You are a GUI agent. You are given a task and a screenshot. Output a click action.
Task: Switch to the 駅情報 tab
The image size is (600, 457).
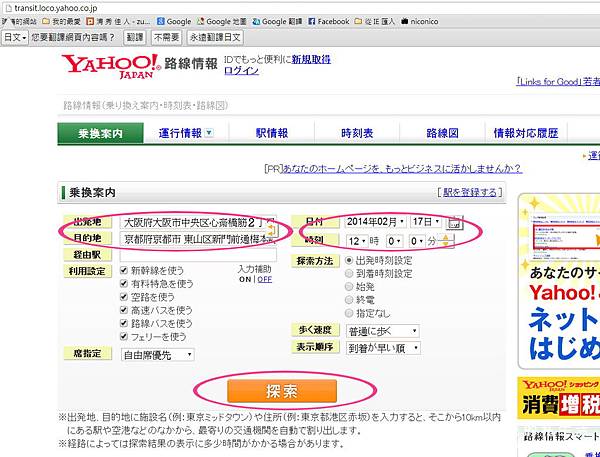(272, 133)
